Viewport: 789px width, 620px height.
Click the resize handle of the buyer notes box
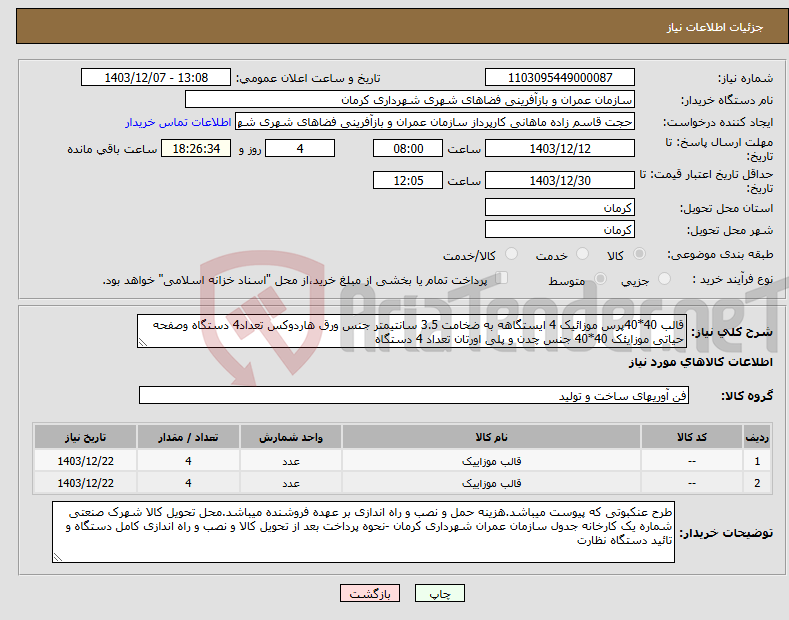point(58,557)
